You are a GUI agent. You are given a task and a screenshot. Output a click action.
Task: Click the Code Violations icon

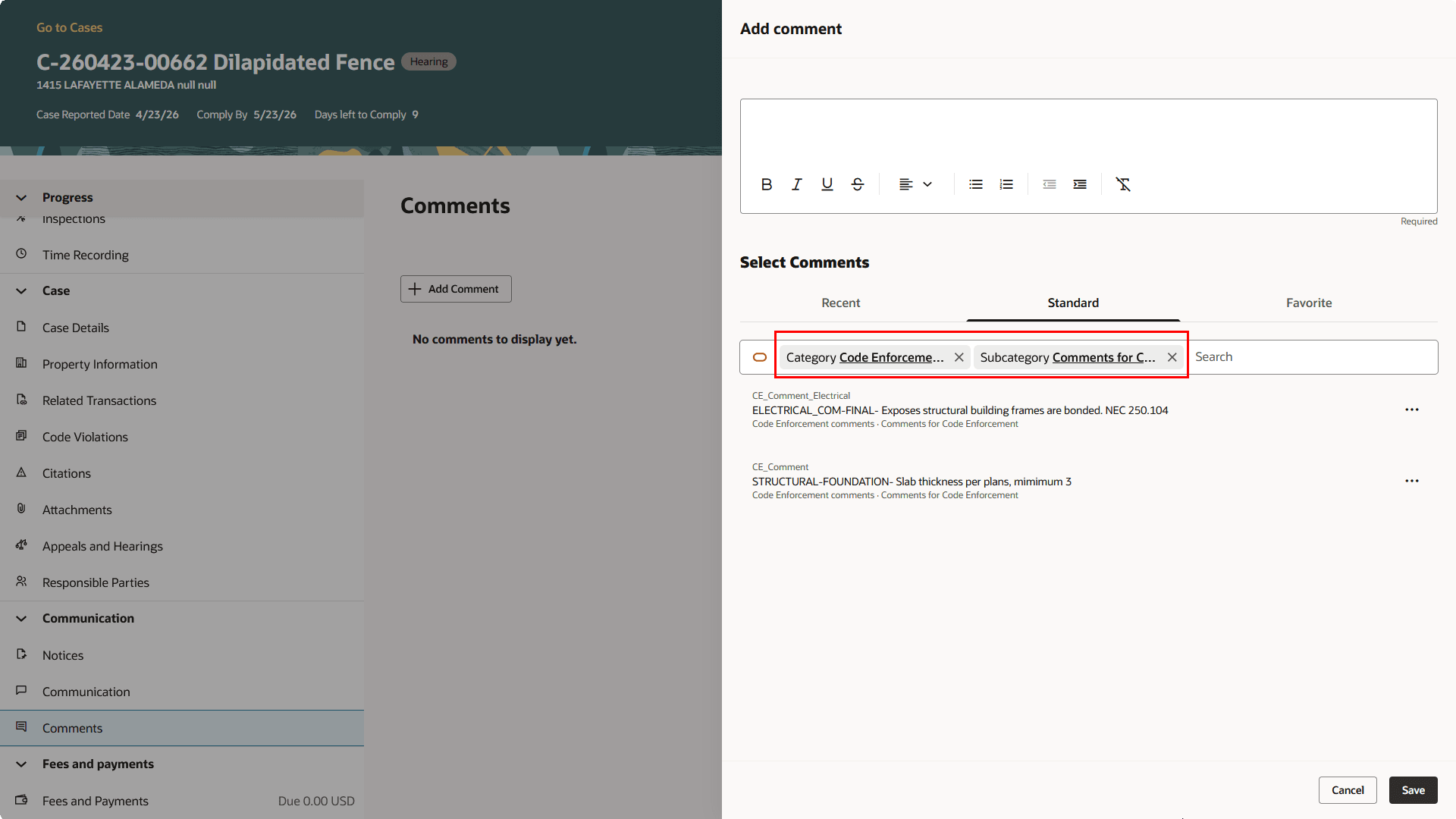[x=21, y=436]
